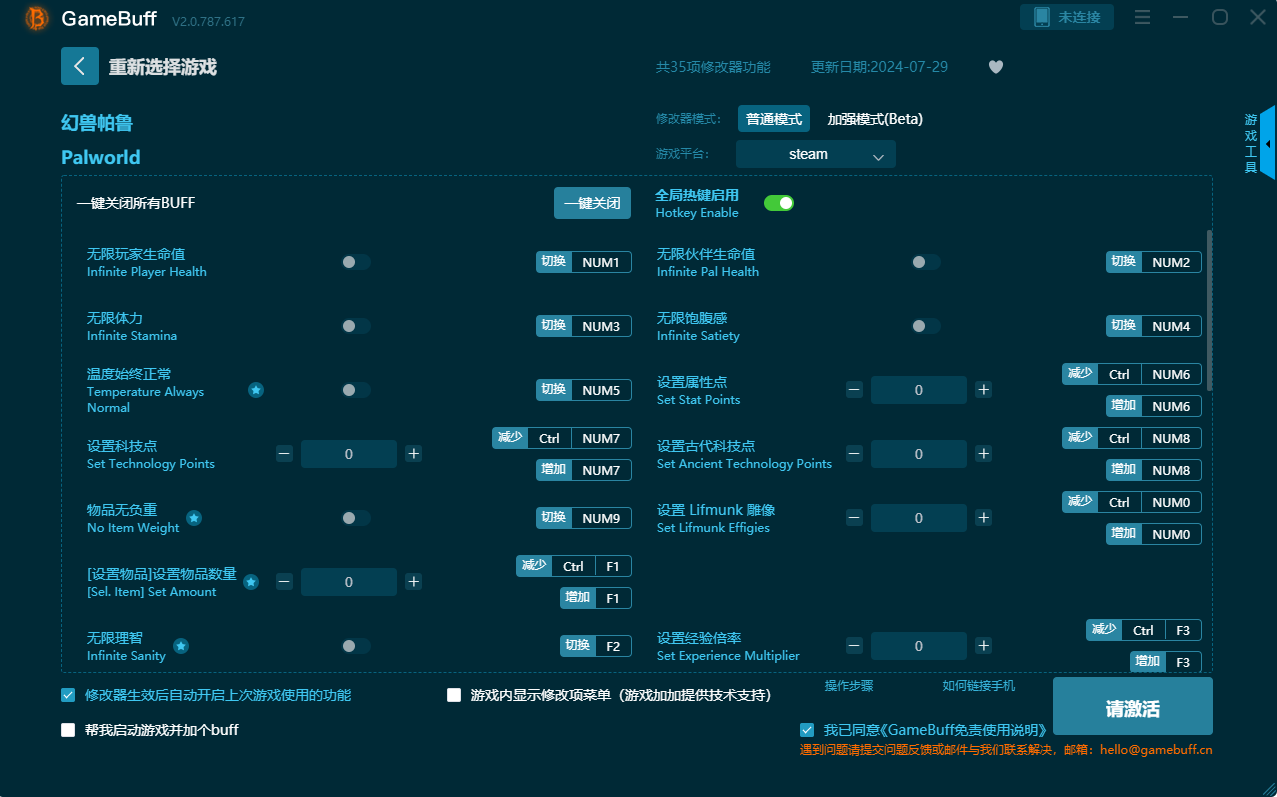
Task: Click the GameBuff logo icon
Action: tap(37, 18)
